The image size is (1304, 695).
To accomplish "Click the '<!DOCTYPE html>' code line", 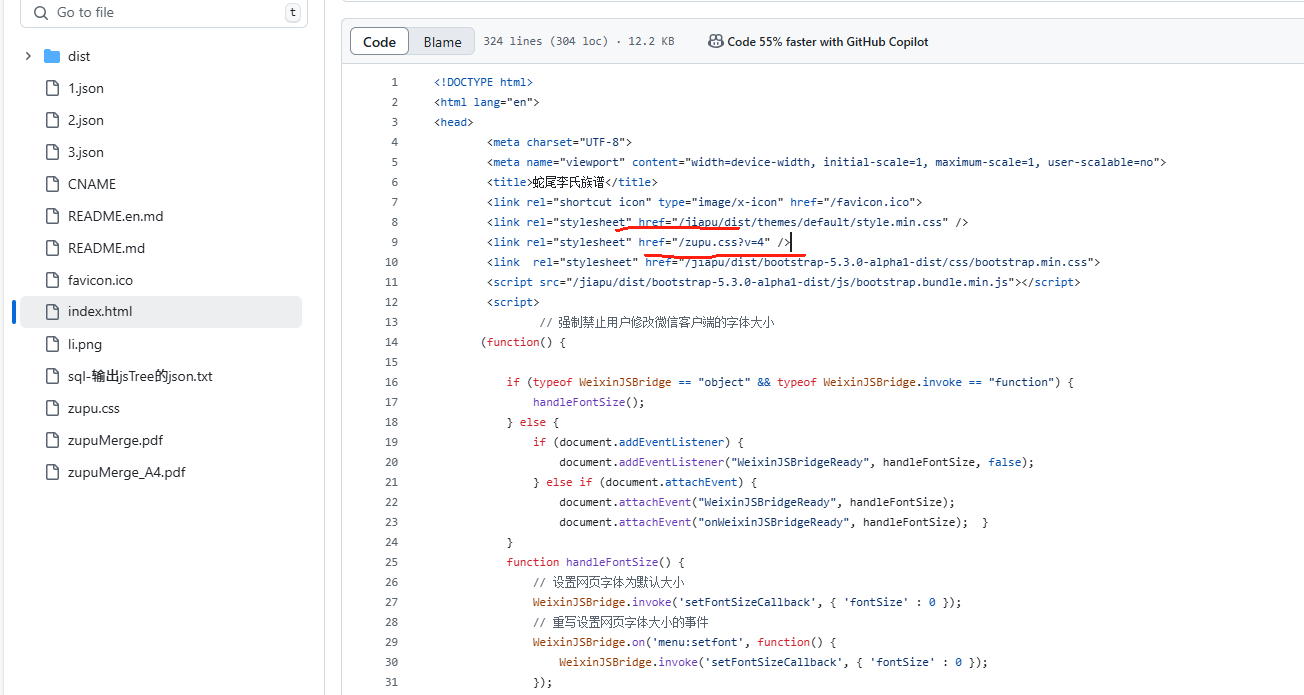I will coord(483,82).
